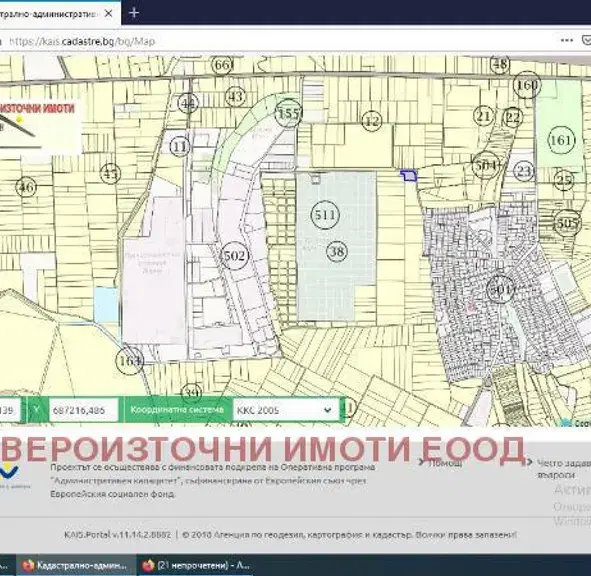The width and height of the screenshot is (591, 576).
Task: Click map zone label 46
Action: (x=26, y=187)
